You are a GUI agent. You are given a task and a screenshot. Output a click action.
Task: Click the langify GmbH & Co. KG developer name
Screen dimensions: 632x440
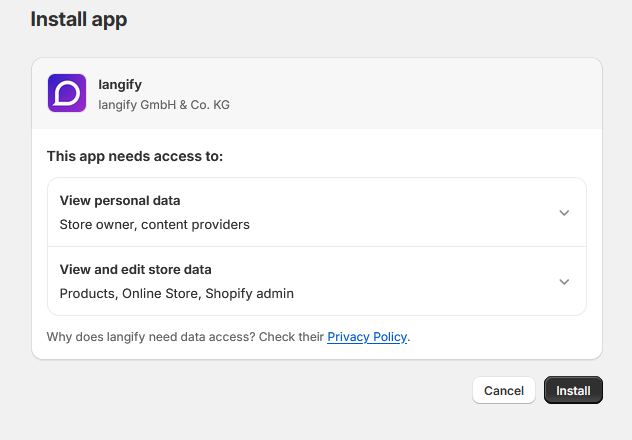[x=164, y=105]
